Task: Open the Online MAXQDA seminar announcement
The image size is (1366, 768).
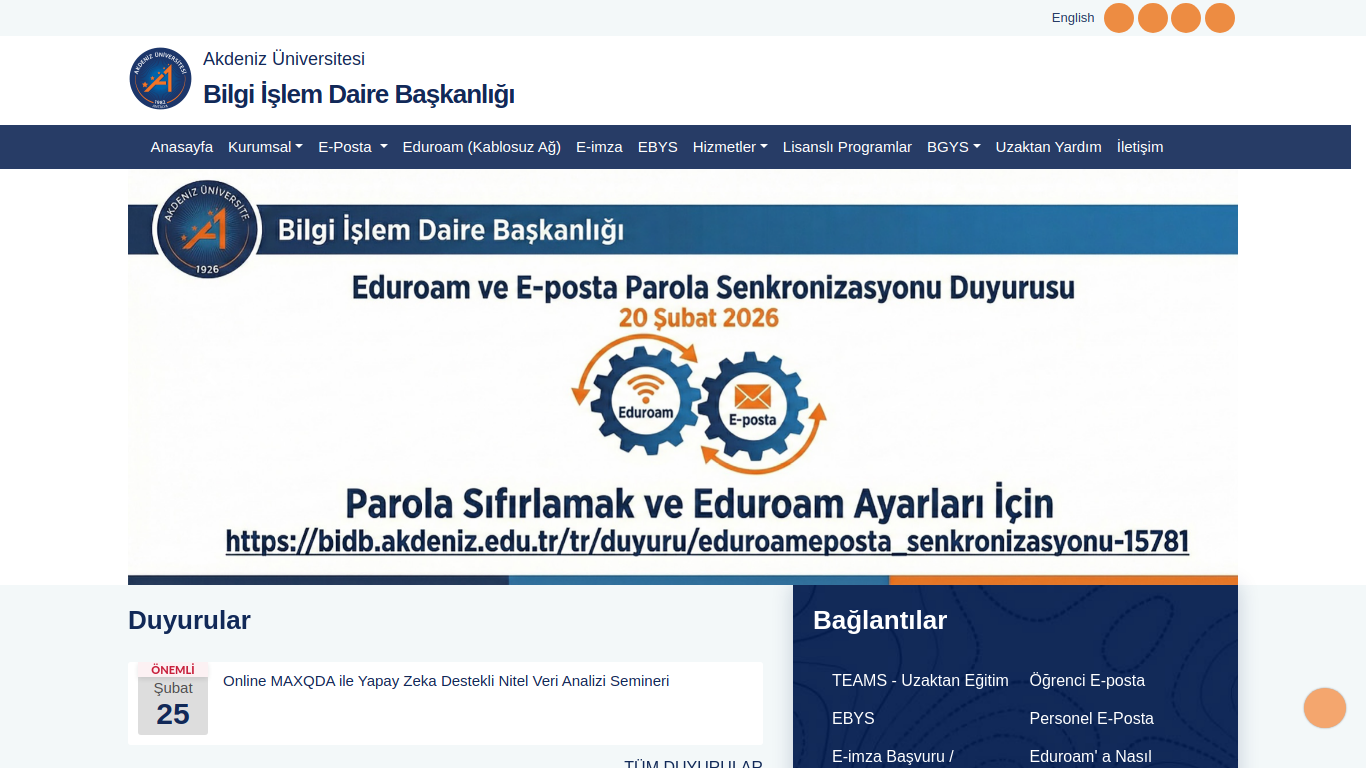Action: point(446,681)
